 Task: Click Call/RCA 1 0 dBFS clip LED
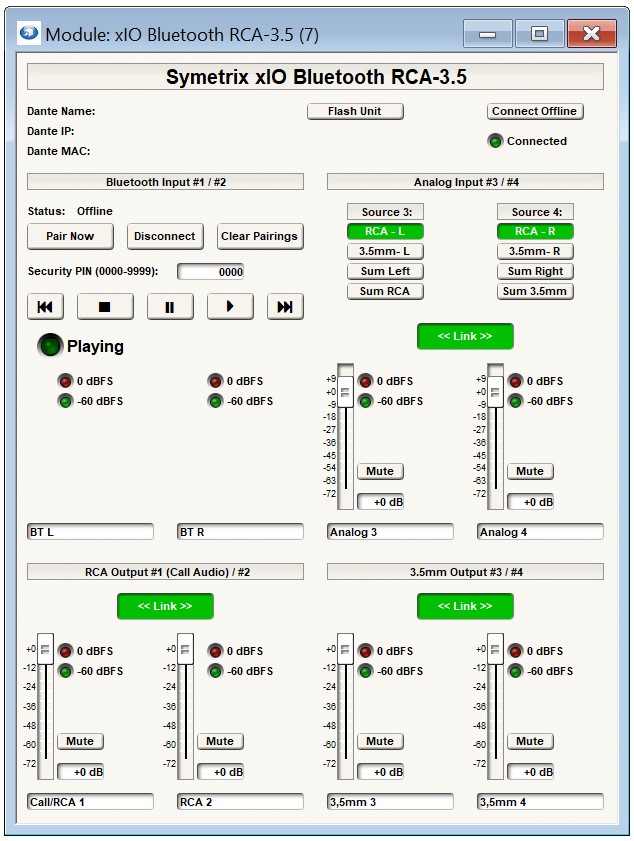(x=65, y=651)
